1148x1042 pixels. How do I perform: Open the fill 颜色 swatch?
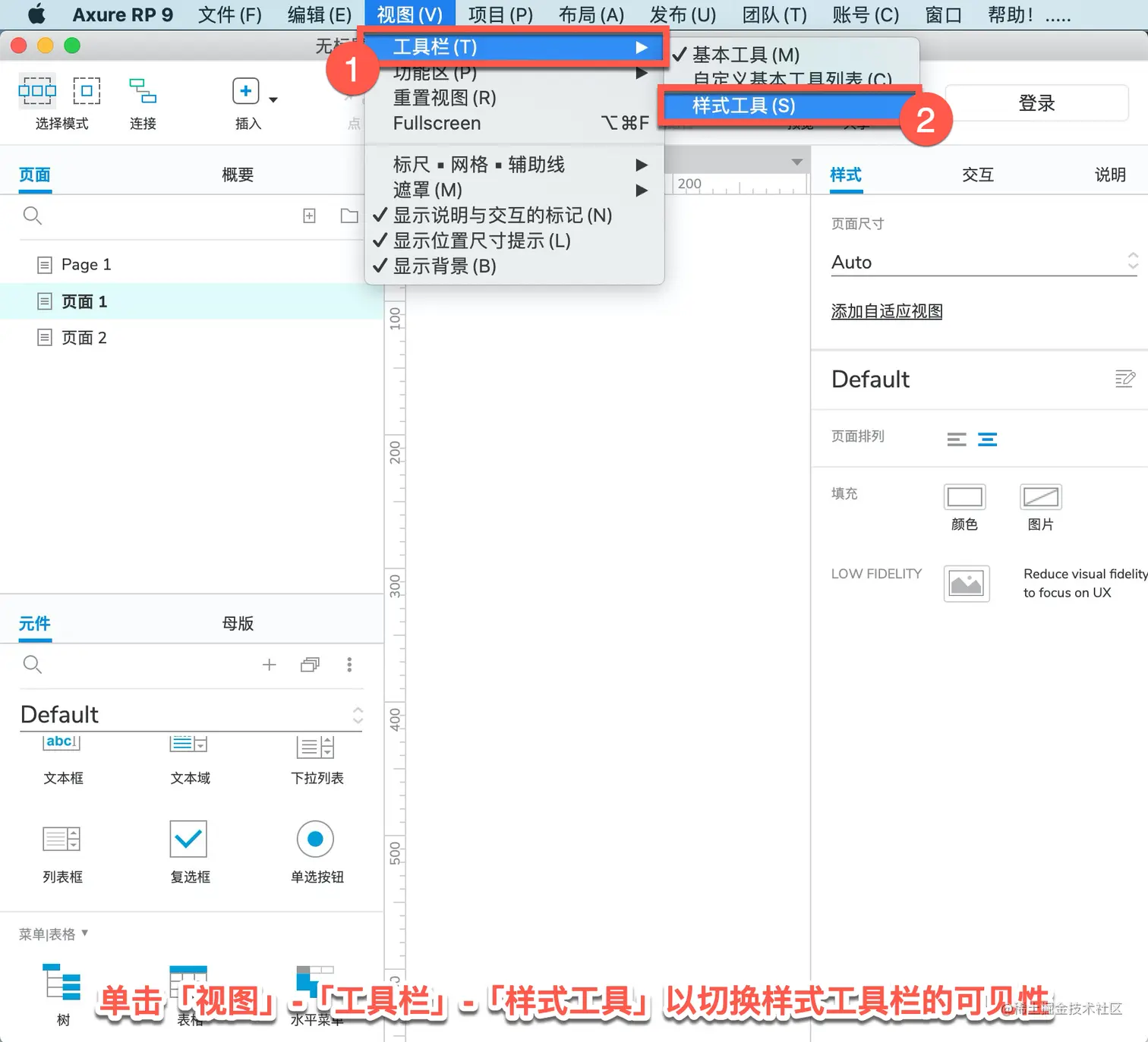(964, 497)
